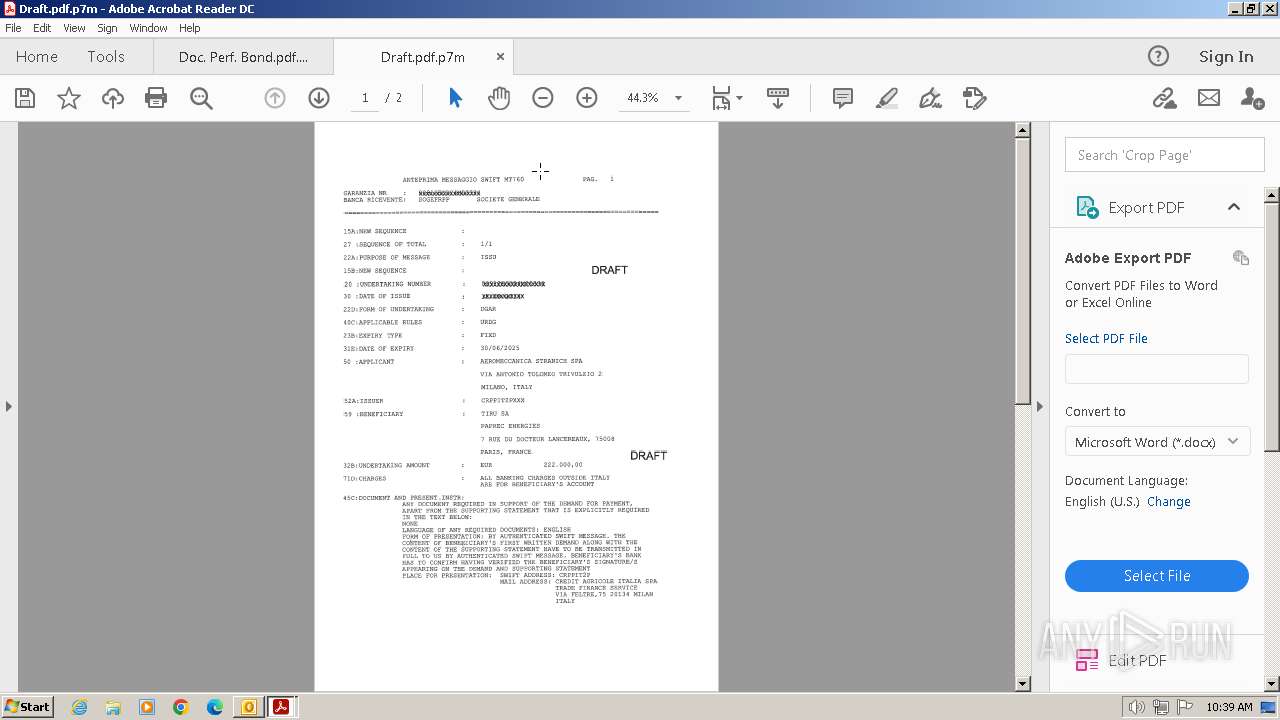1280x720 pixels.
Task: Activate the Selection arrow tool
Action: [455, 98]
